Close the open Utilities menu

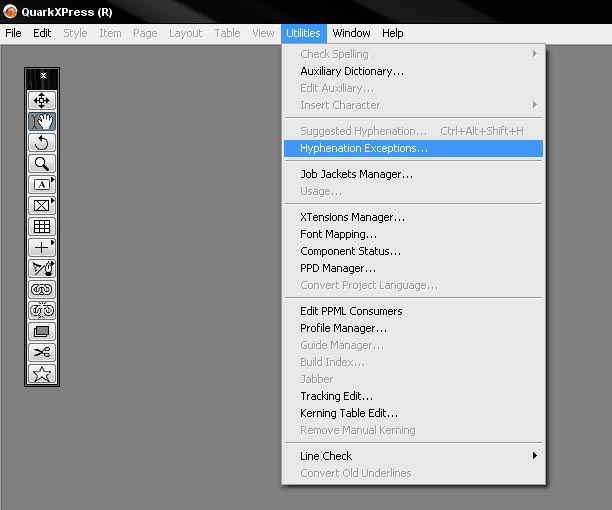tap(303, 33)
